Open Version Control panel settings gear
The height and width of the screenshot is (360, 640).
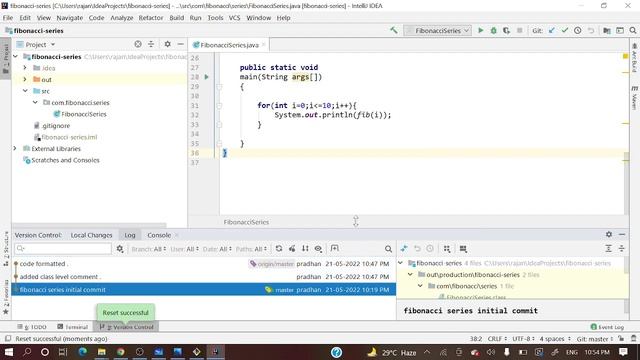(609, 234)
